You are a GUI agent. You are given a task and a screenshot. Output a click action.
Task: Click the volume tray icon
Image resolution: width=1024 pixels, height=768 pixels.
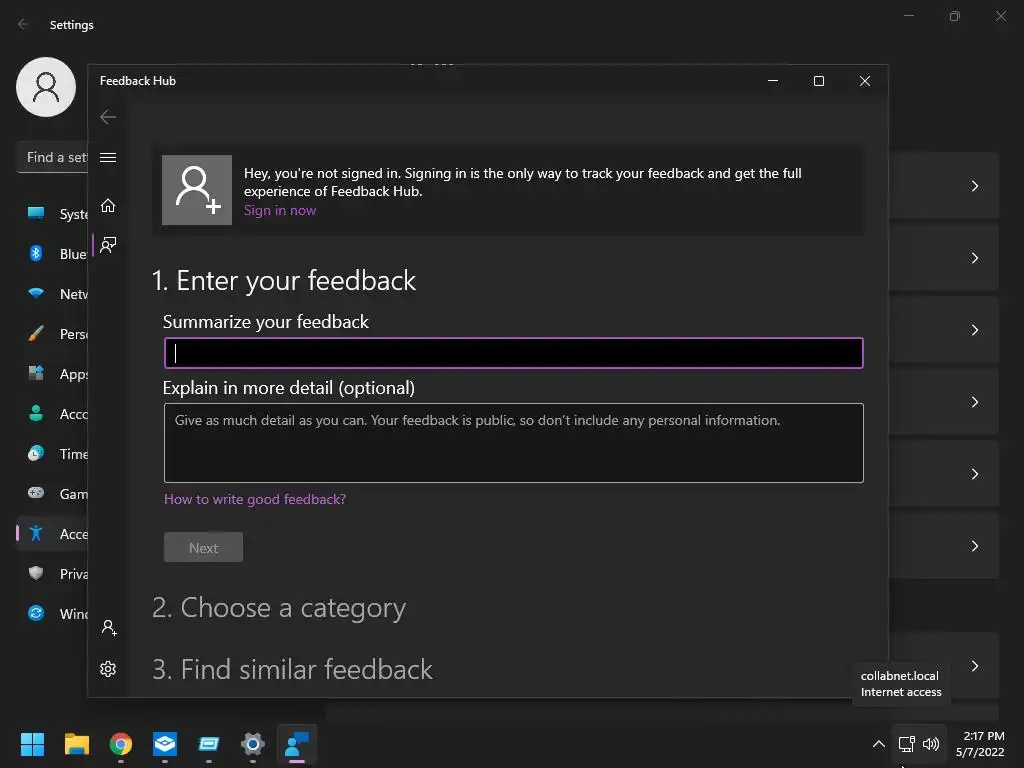[931, 744]
